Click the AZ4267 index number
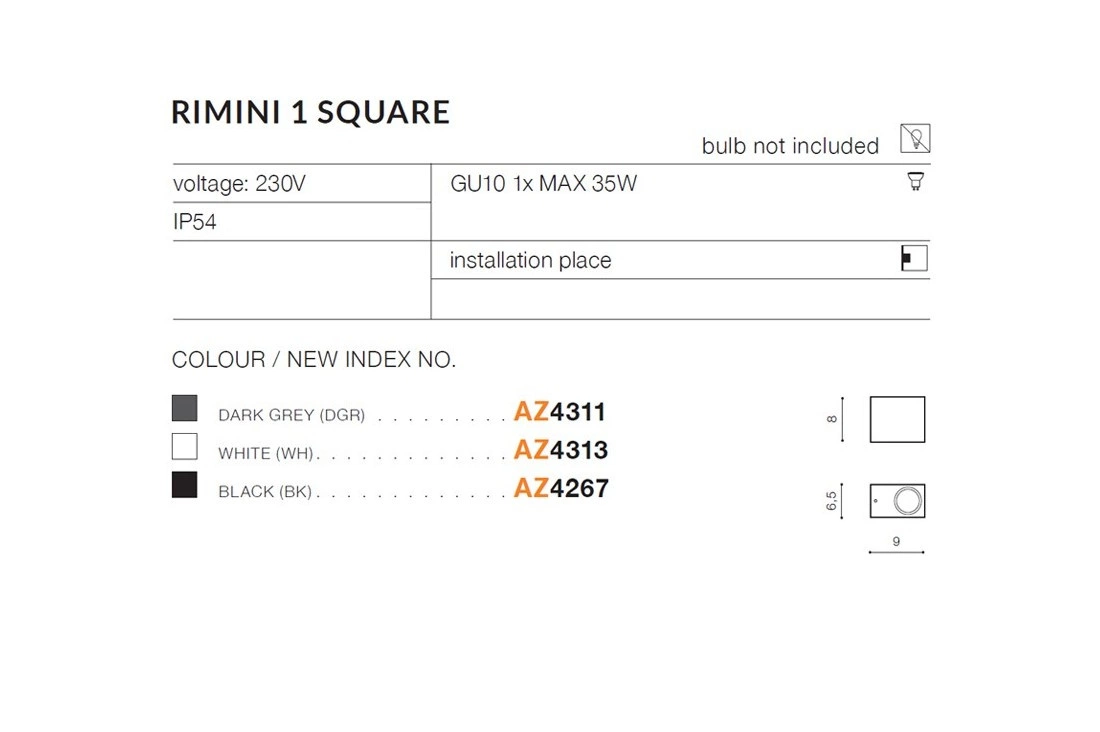 560,489
